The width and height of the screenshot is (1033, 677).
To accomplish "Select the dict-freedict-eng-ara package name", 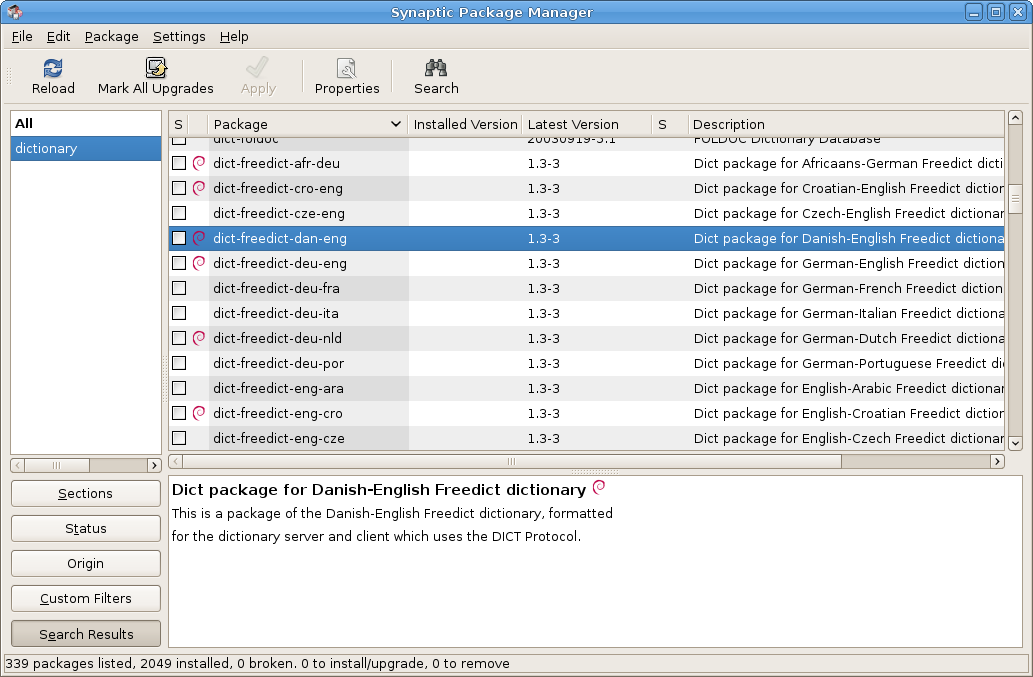I will coord(278,388).
